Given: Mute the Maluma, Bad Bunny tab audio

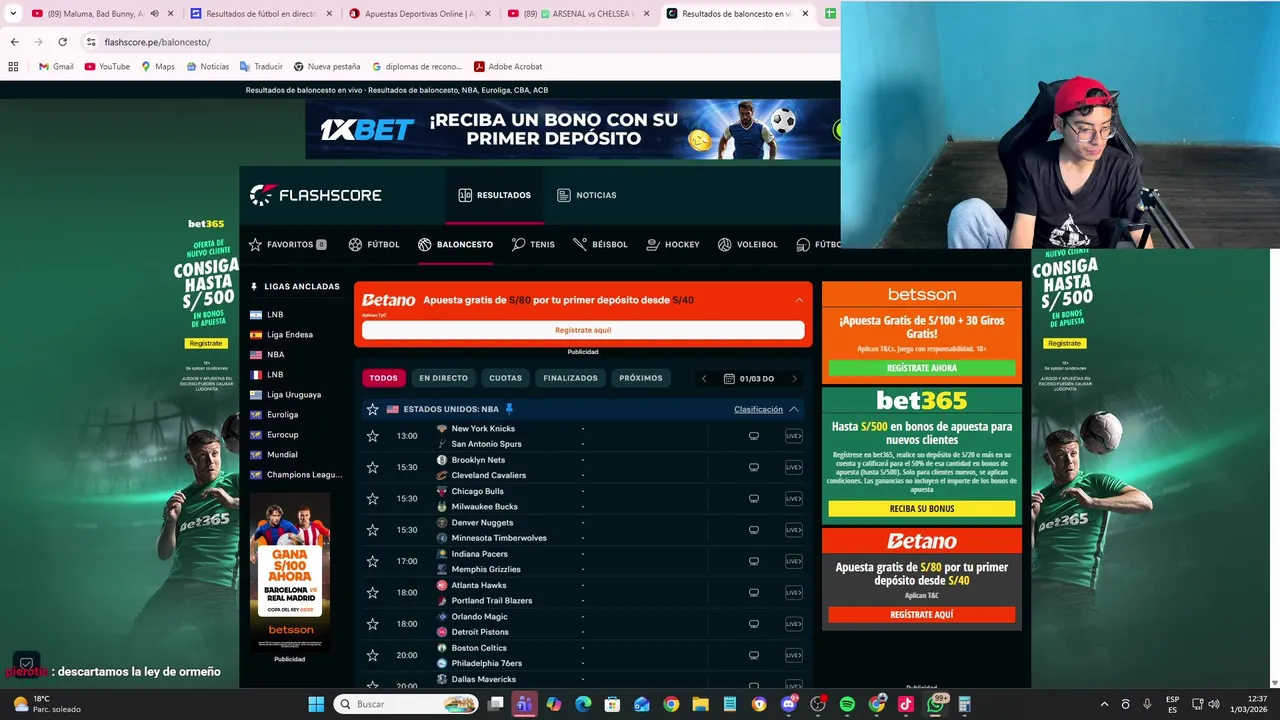Looking at the screenshot, I should point(154,14).
